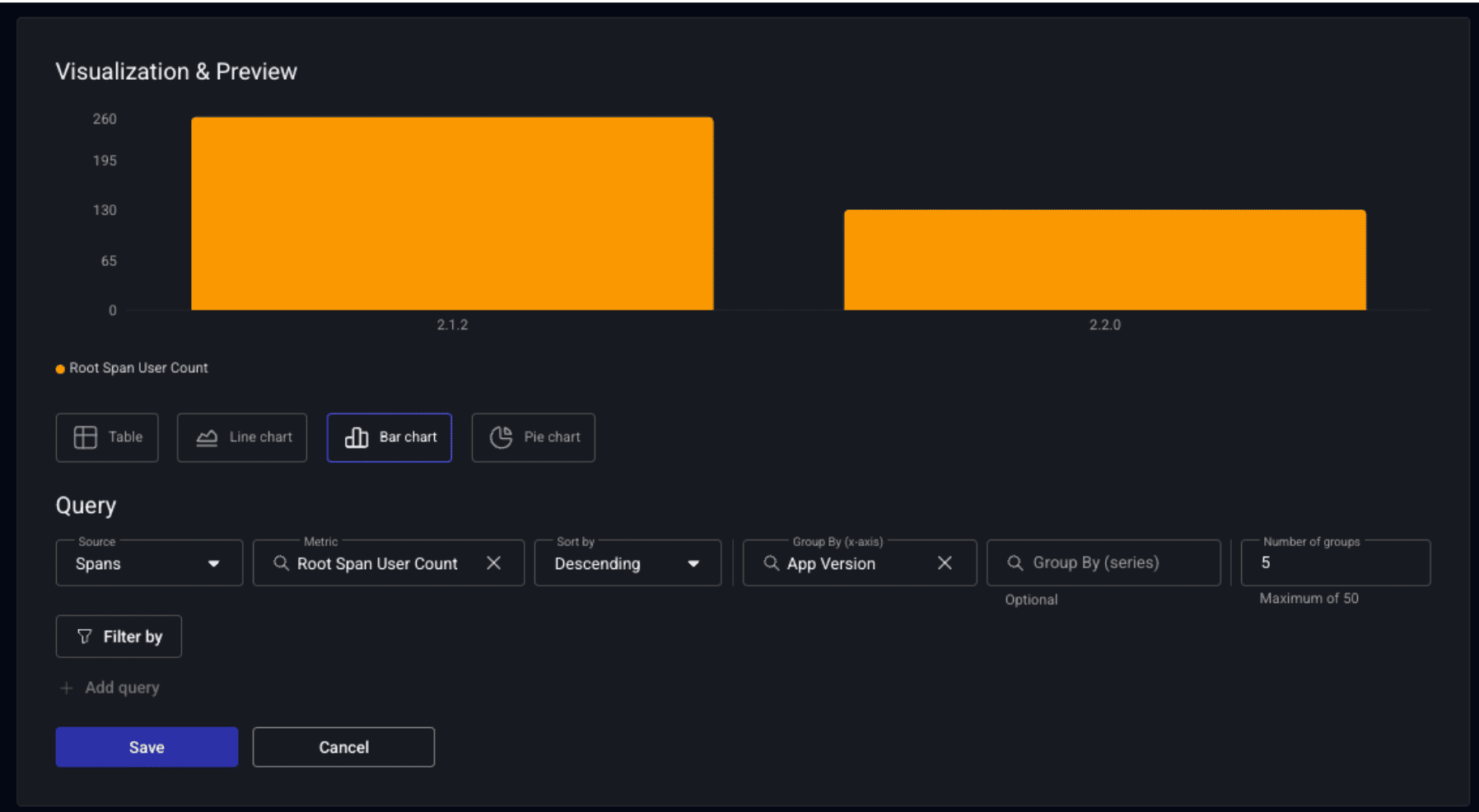The height and width of the screenshot is (812, 1479).
Task: Click the Group By (x-axis) field
Action: click(860, 563)
